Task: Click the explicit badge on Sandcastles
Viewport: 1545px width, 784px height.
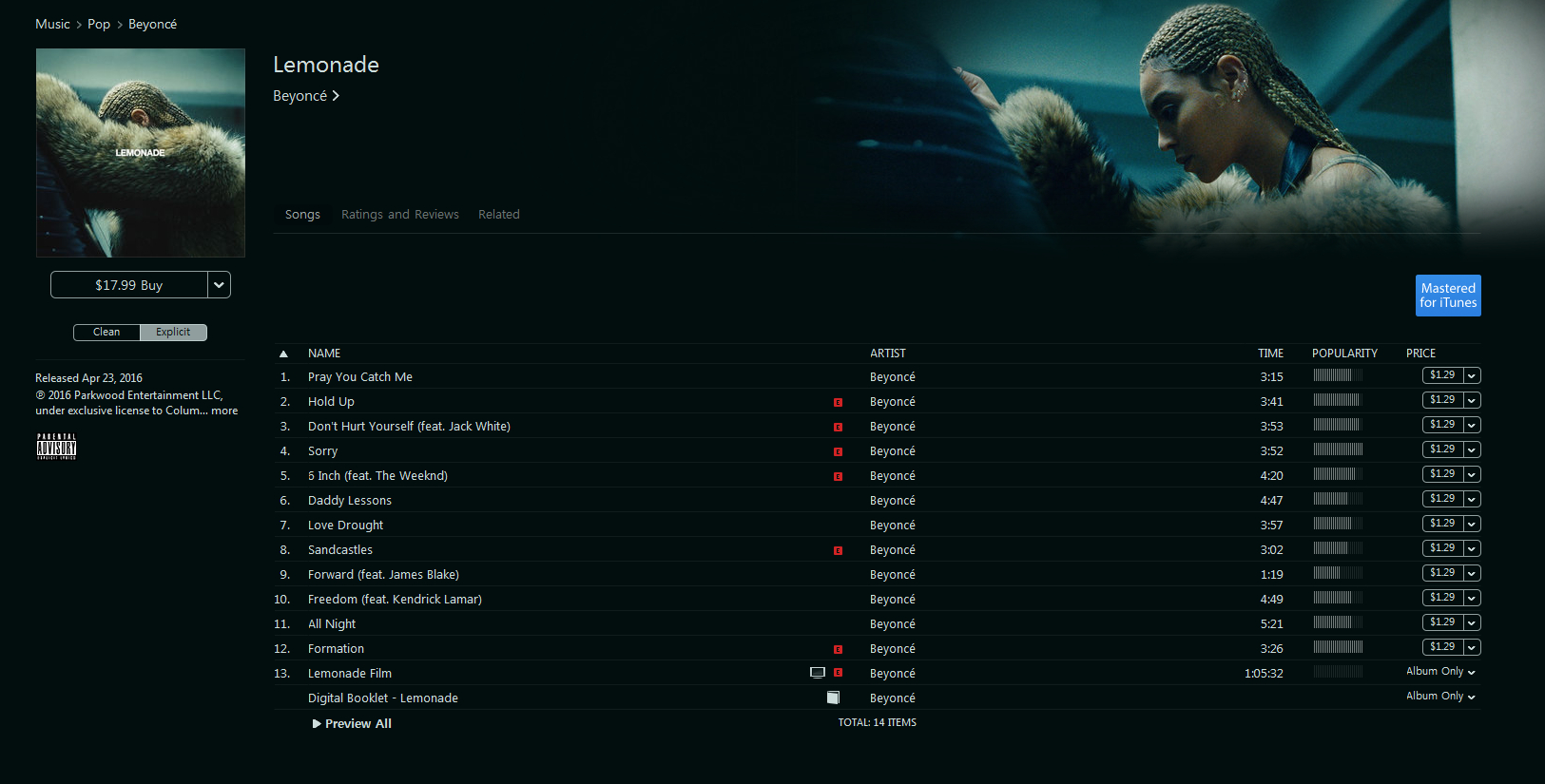Action: (x=838, y=550)
